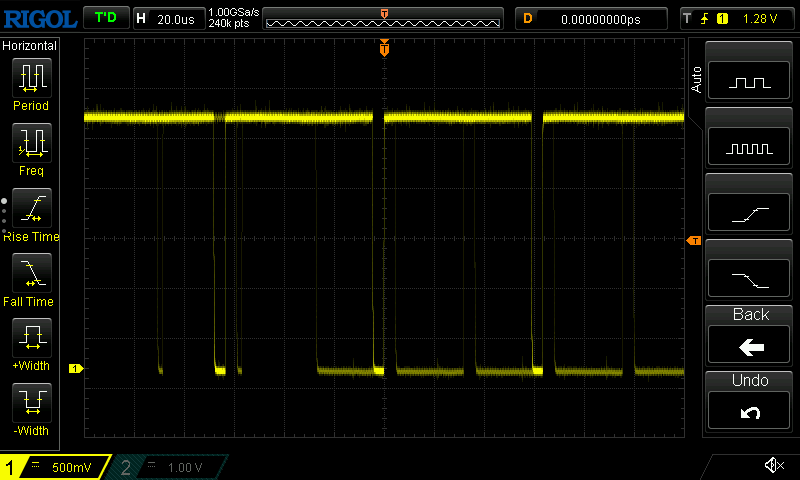Choose the Fall Time measurement
This screenshot has width=800, height=480.
click(x=31, y=274)
